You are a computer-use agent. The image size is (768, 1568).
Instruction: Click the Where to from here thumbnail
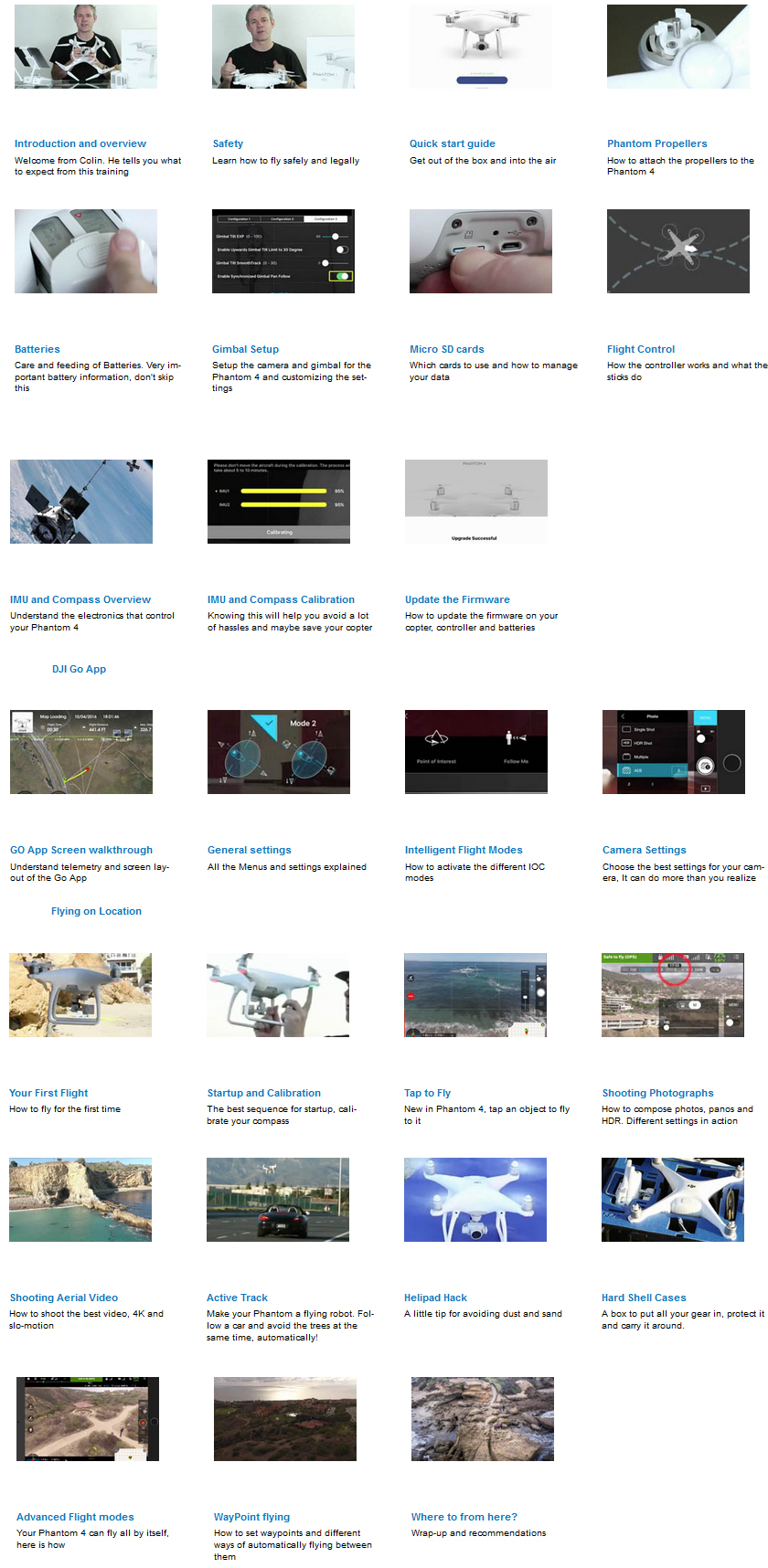tap(483, 1419)
